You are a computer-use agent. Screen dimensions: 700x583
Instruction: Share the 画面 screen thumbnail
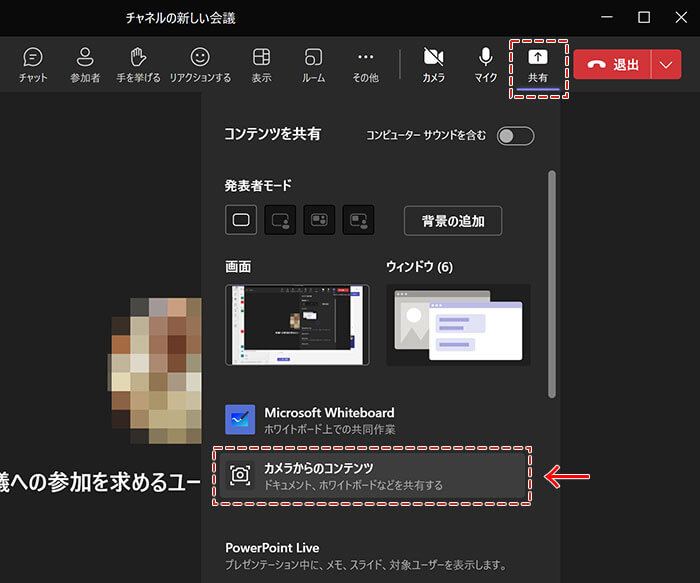pyautogui.click(x=297, y=325)
